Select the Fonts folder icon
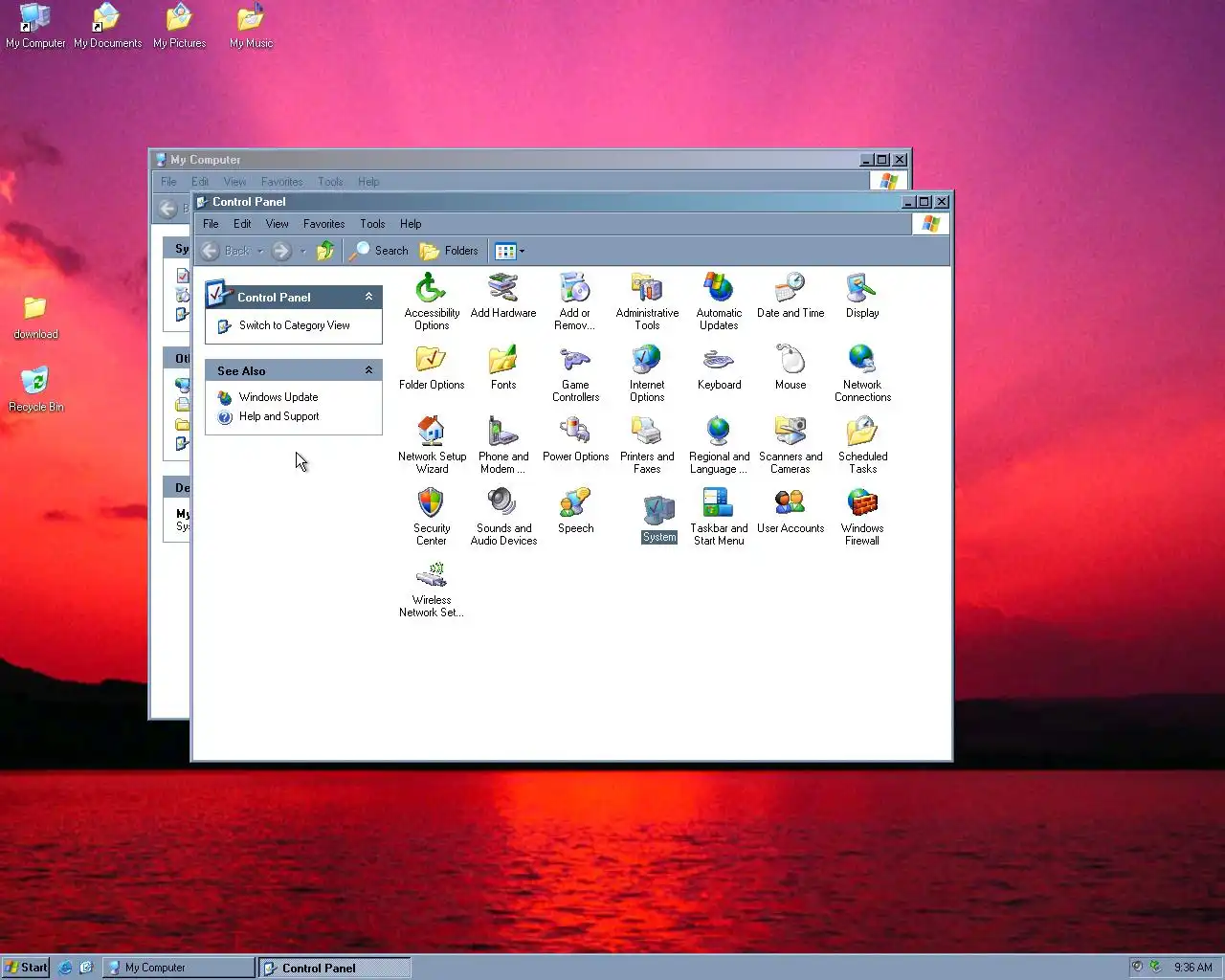The width and height of the screenshot is (1225, 980). [503, 367]
